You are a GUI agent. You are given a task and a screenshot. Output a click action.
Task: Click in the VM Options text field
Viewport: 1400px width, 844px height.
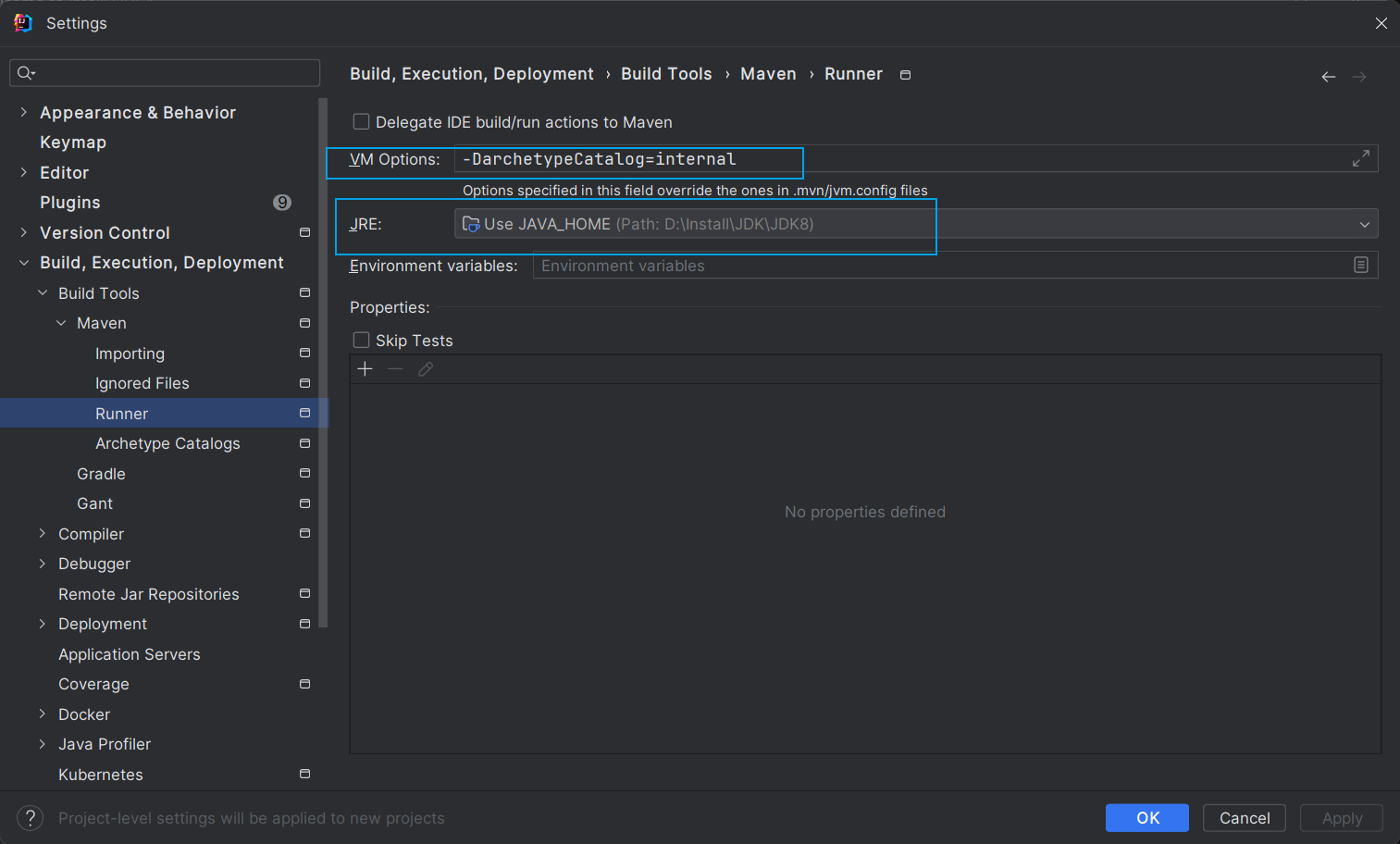coord(916,158)
